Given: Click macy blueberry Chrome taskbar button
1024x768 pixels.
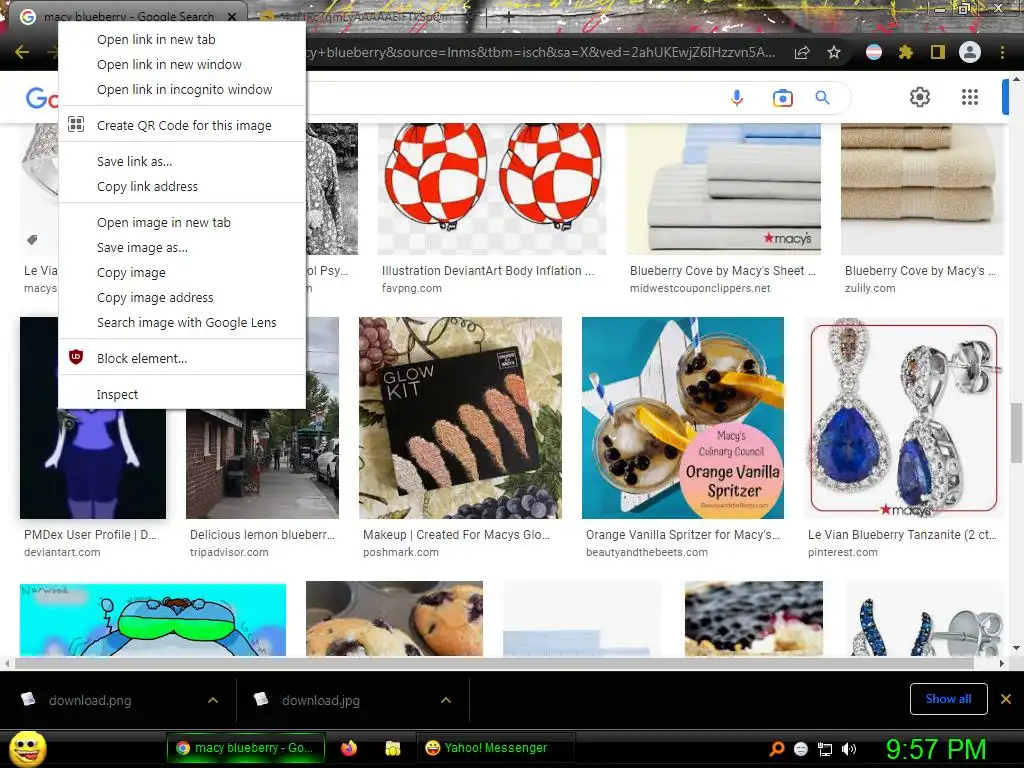Looking at the screenshot, I should (245, 748).
